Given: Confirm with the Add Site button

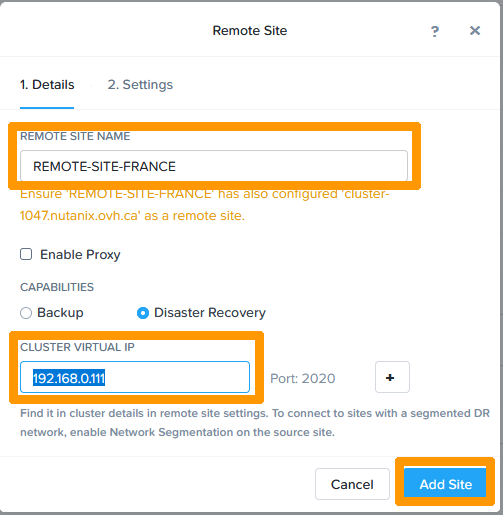Looking at the screenshot, I should point(445,484).
